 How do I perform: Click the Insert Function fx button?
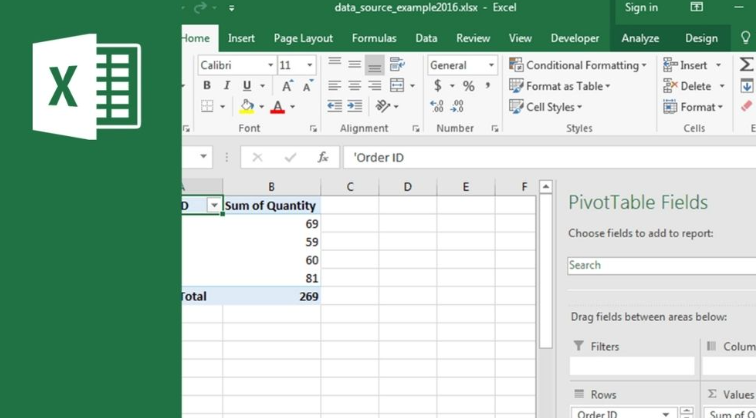click(323, 157)
